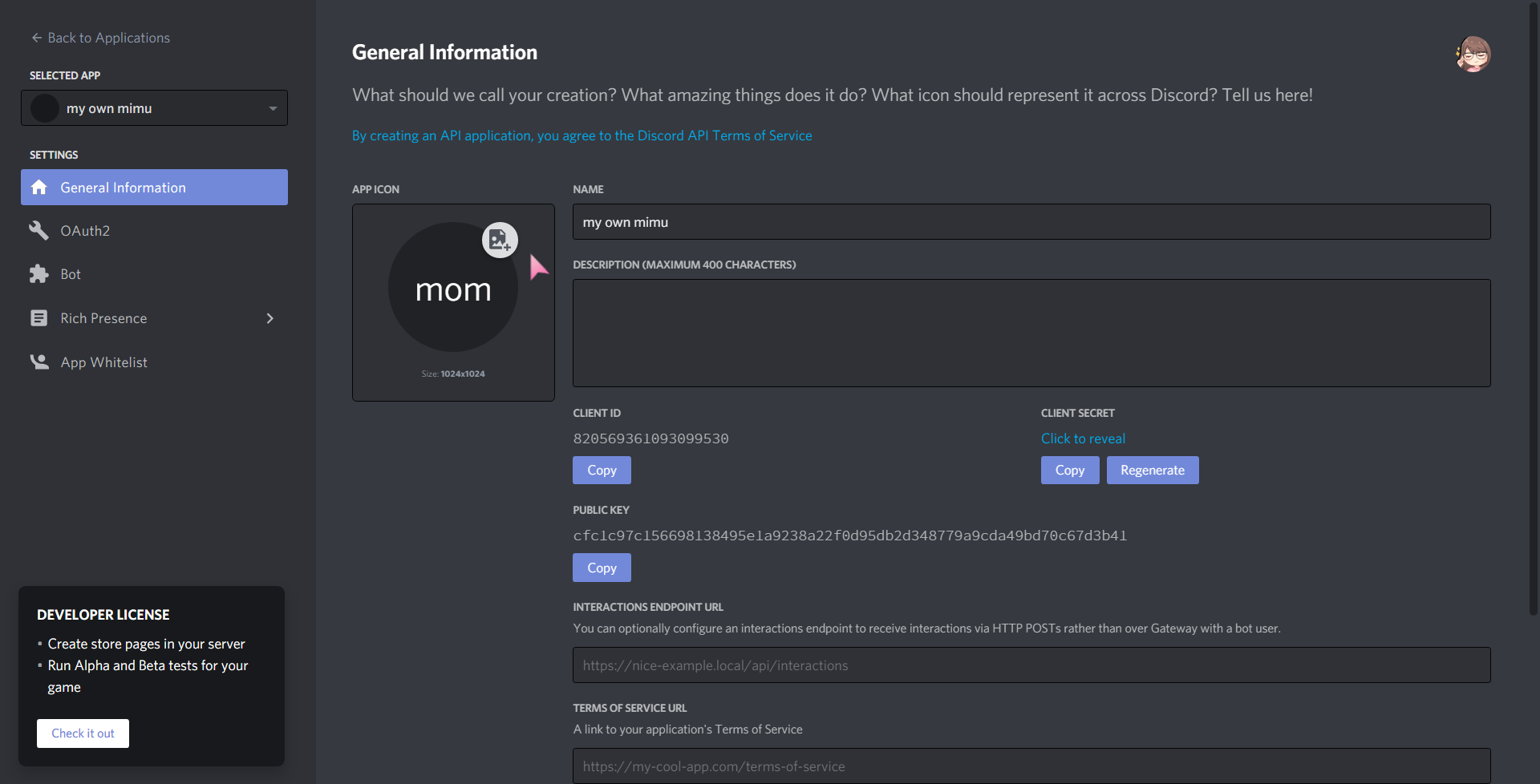Image resolution: width=1540 pixels, height=784 pixels.
Task: Click the puzzle piece Bot icon
Action: [38, 274]
